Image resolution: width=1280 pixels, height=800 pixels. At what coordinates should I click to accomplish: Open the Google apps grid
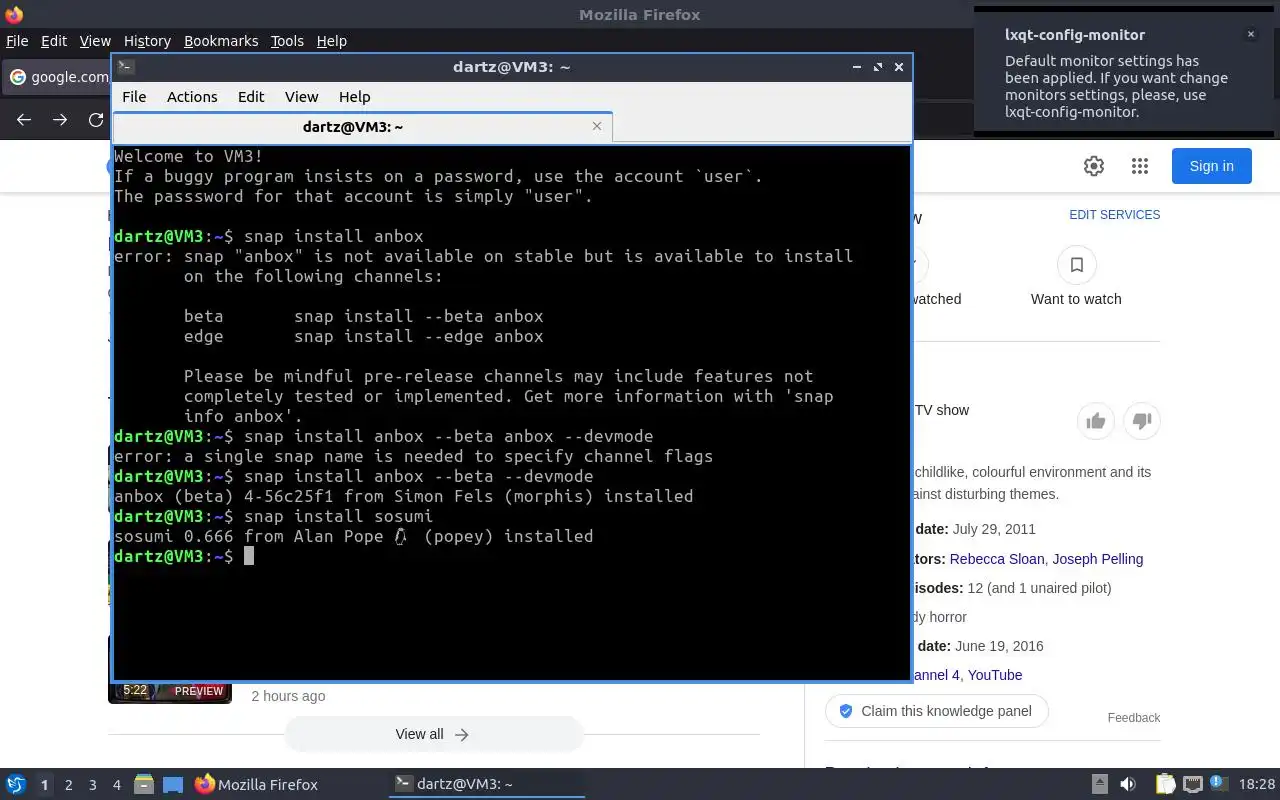point(1140,166)
